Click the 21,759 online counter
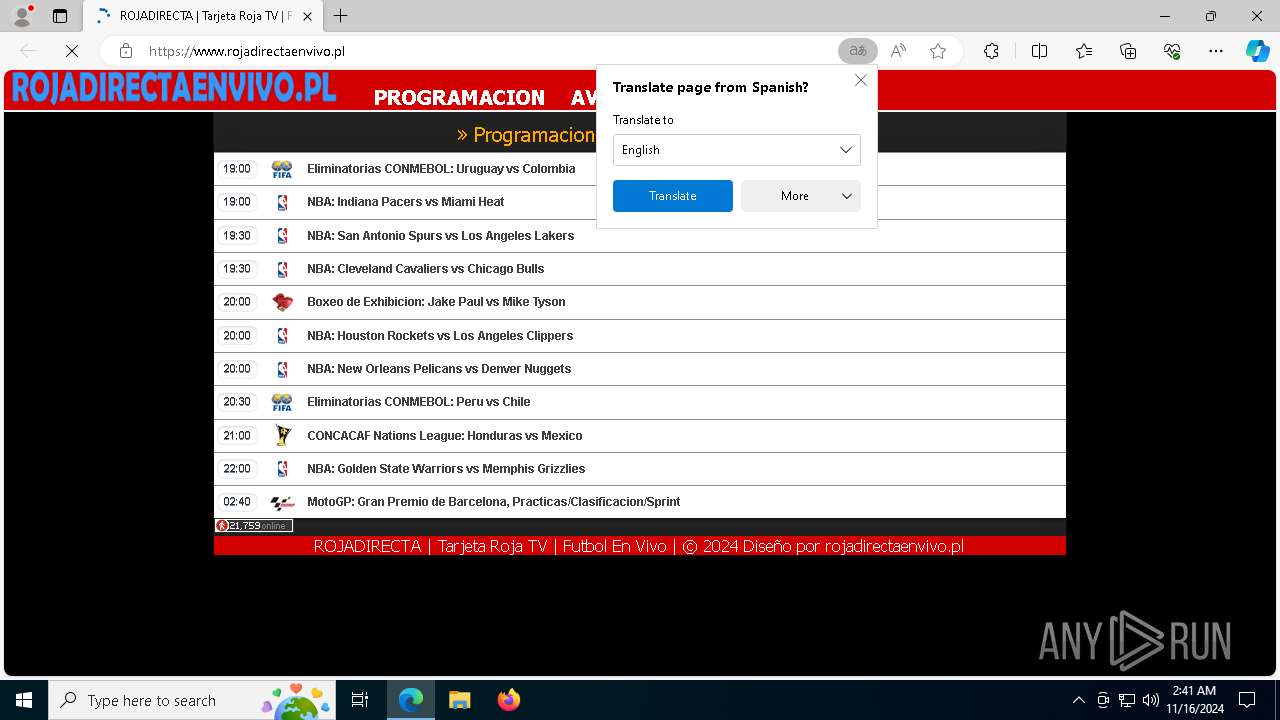The height and width of the screenshot is (720, 1280). [x=254, y=525]
